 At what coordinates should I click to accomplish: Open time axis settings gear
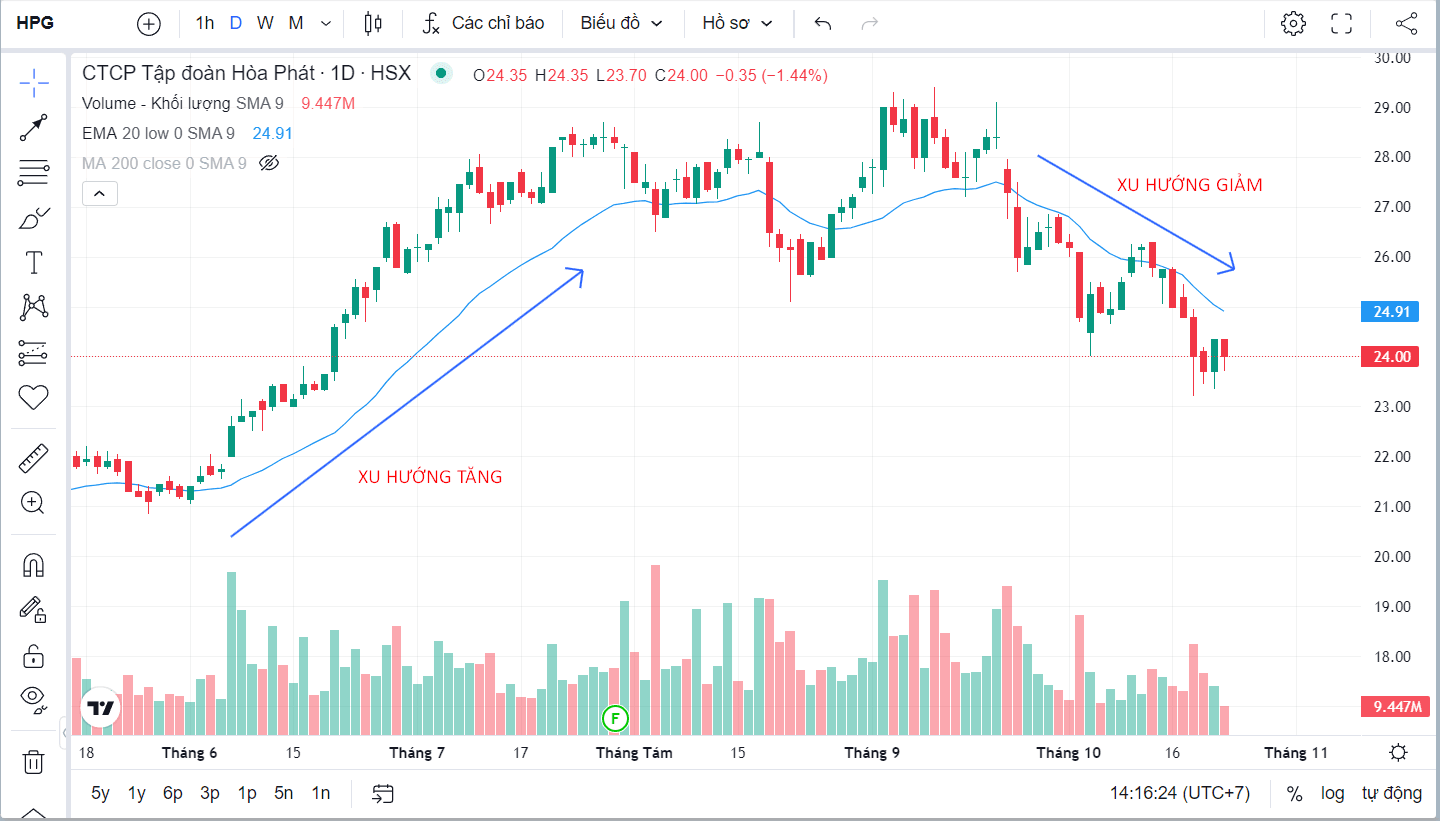[x=1399, y=753]
